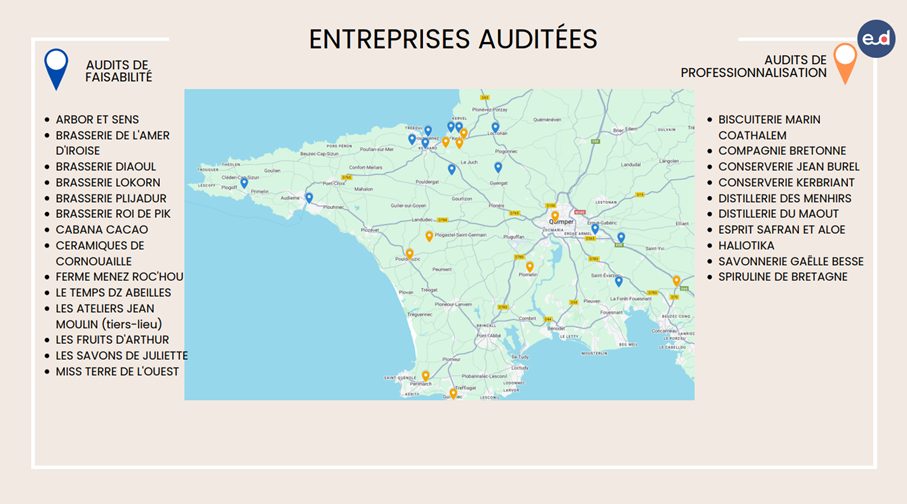Select the blue pin above Saint-Yvi

[621, 237]
